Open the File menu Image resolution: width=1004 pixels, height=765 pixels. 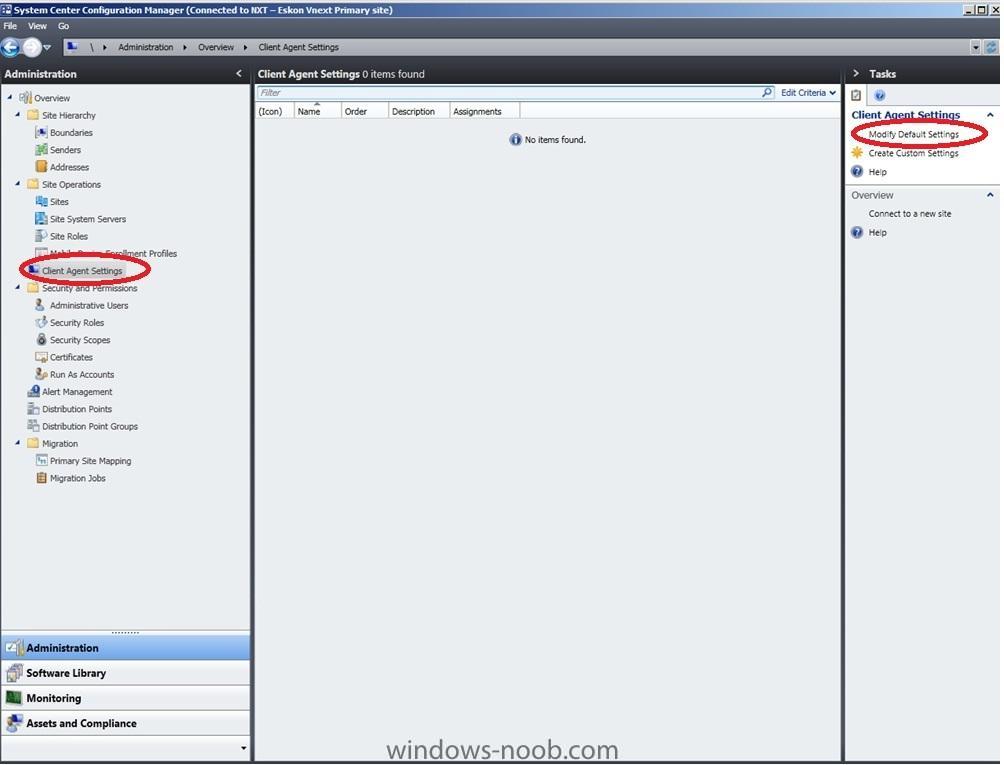10,26
